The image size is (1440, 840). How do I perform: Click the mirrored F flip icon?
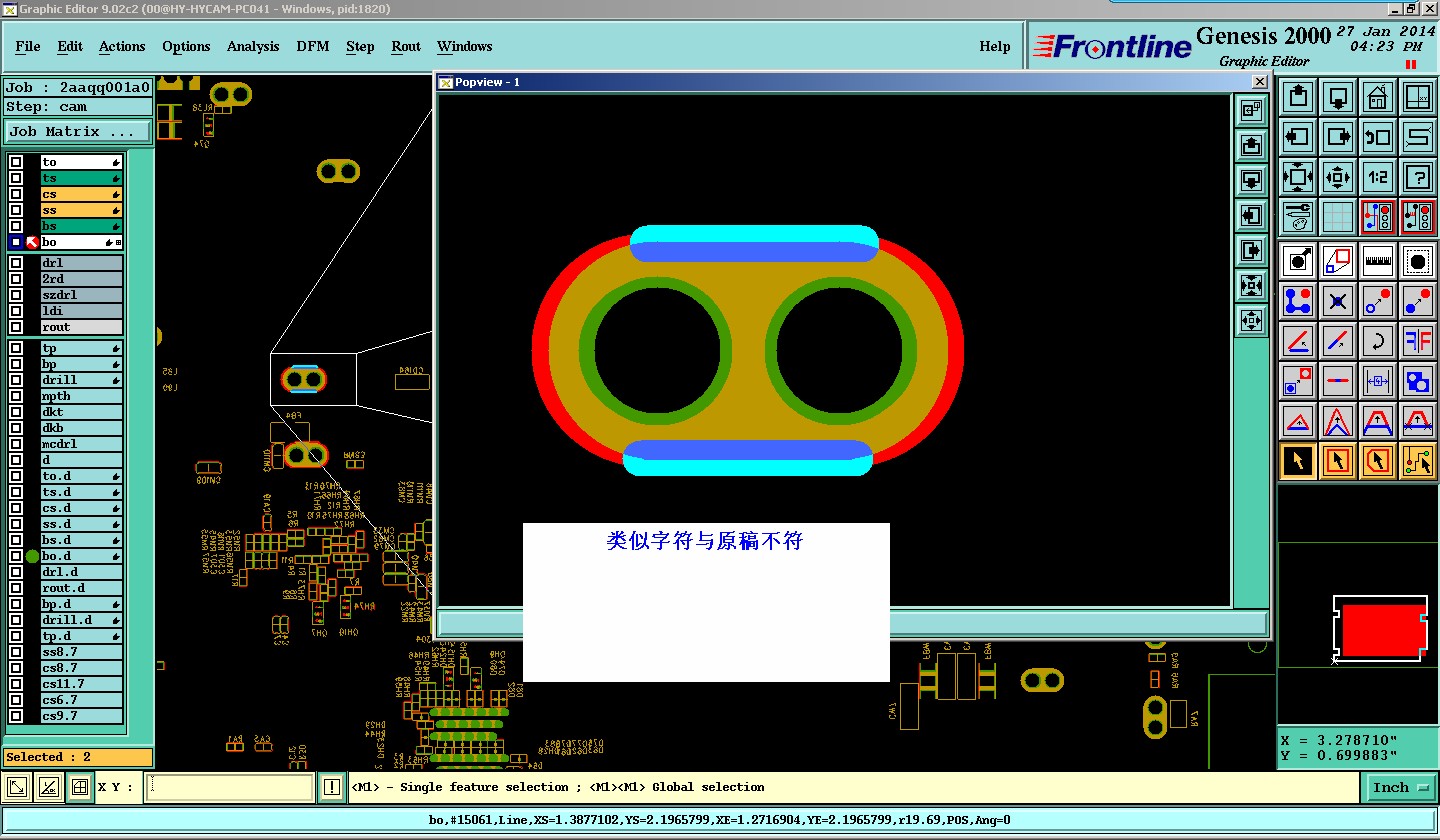tap(1418, 341)
